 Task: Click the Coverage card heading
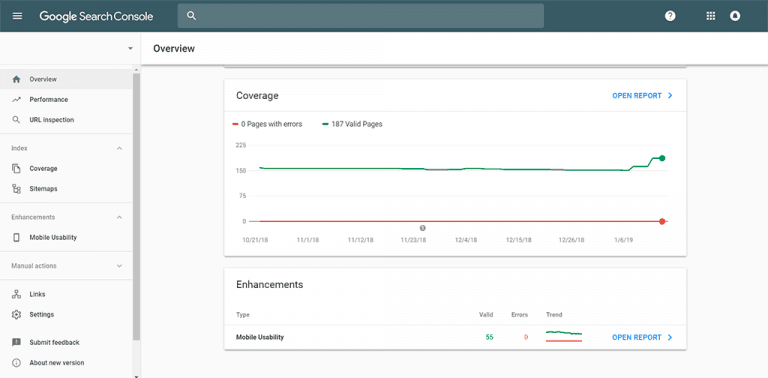point(257,96)
